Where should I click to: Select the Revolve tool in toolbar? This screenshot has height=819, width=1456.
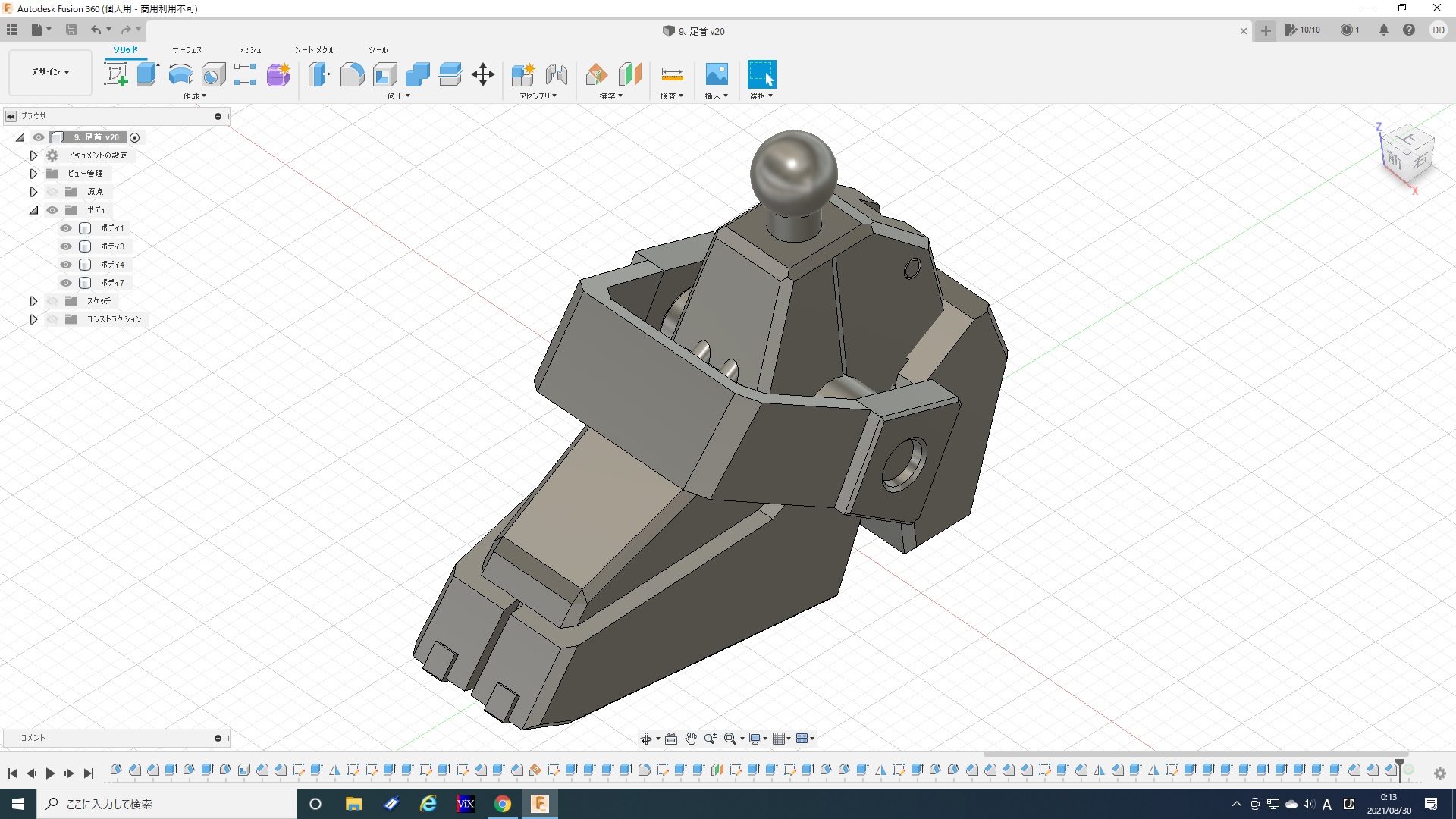point(180,74)
